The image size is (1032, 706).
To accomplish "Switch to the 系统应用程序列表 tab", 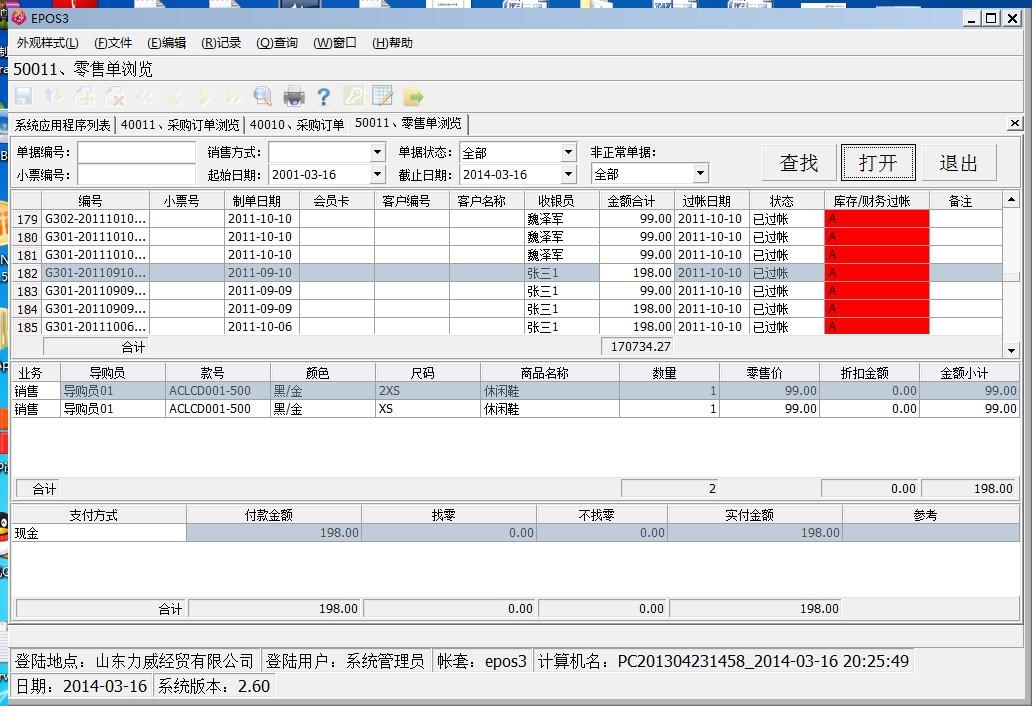I will coord(62,125).
